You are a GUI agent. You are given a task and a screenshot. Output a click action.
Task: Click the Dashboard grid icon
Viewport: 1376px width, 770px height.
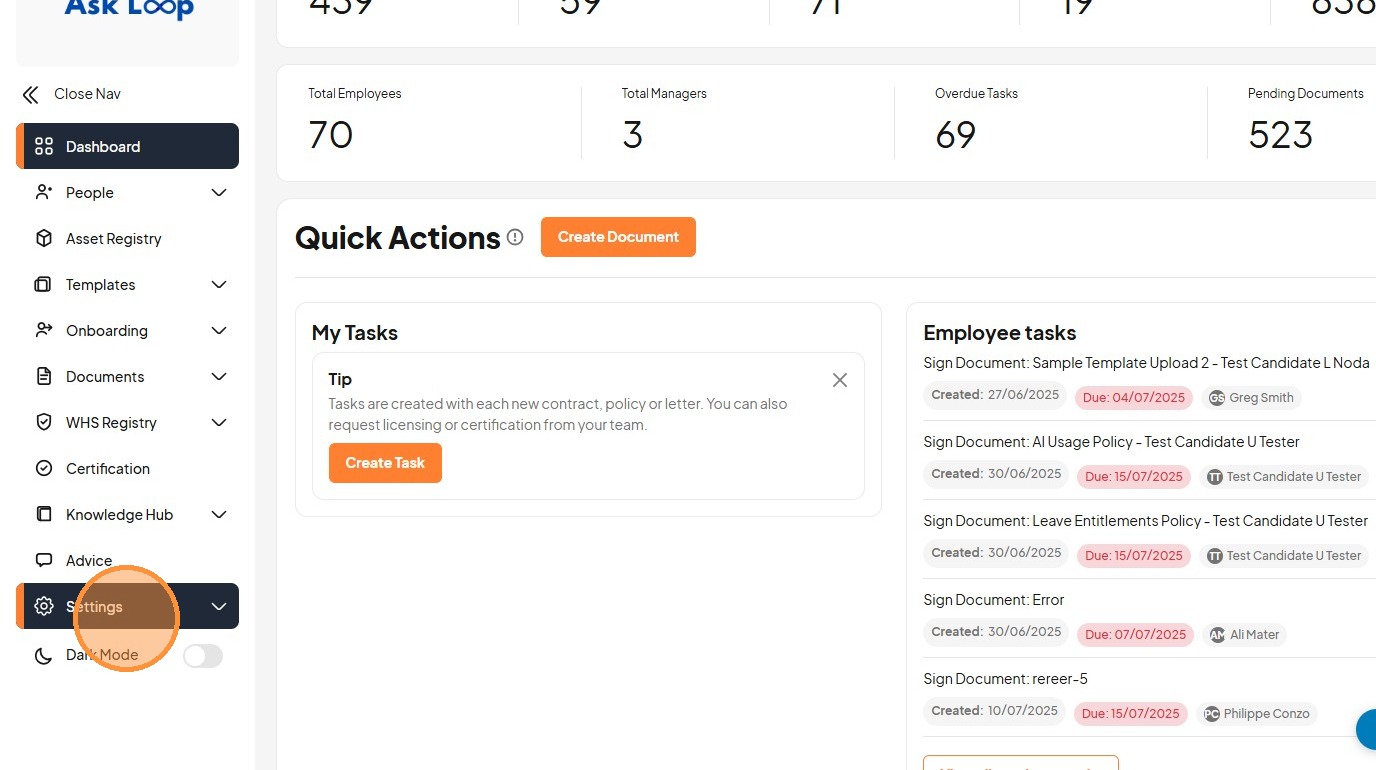[x=44, y=147]
